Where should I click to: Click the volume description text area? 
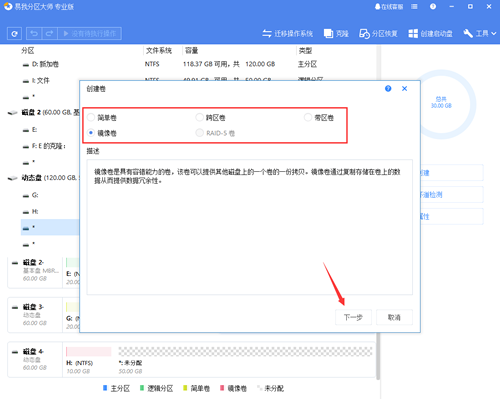pyautogui.click(x=249, y=227)
